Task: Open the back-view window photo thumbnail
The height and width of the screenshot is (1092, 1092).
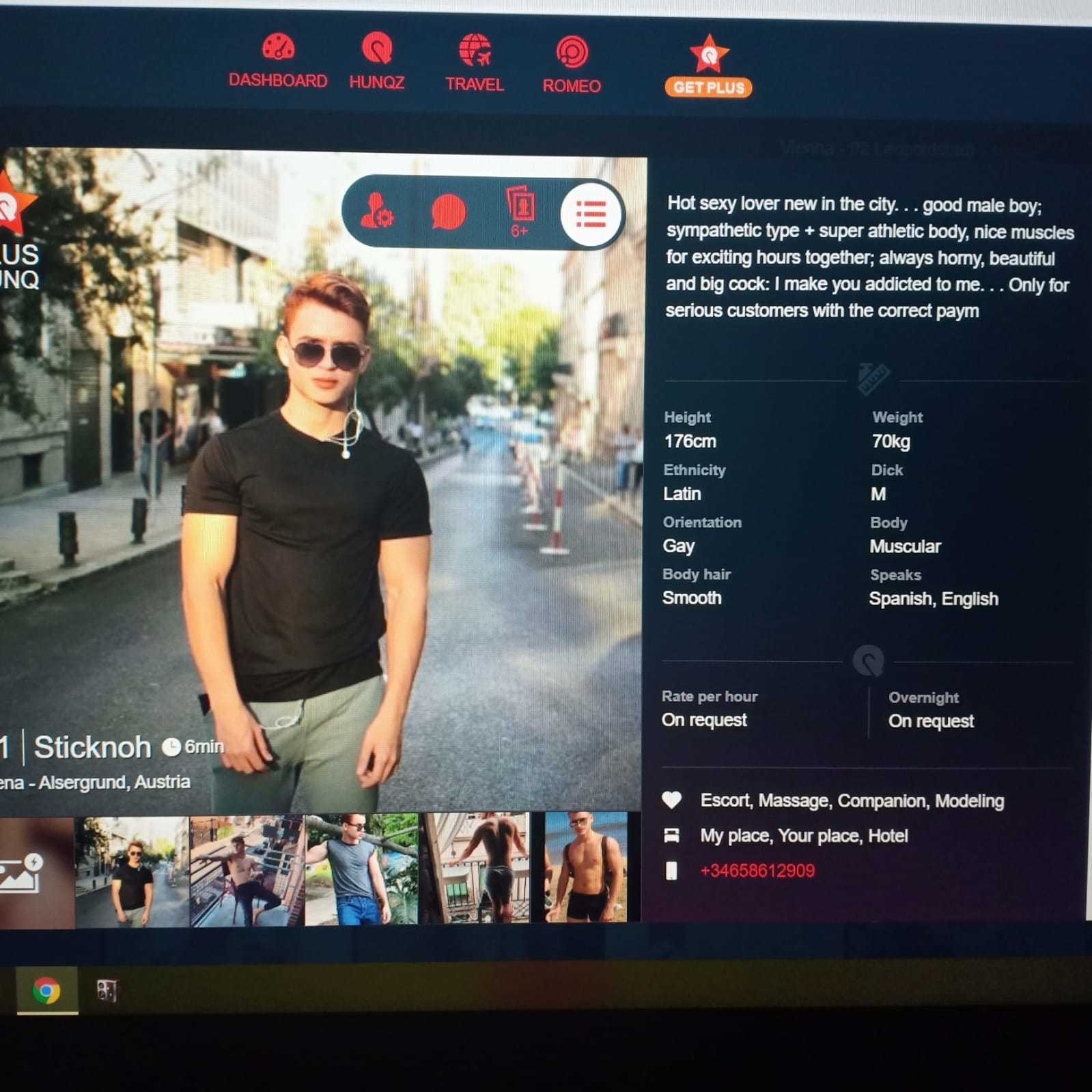Action: [x=477, y=868]
